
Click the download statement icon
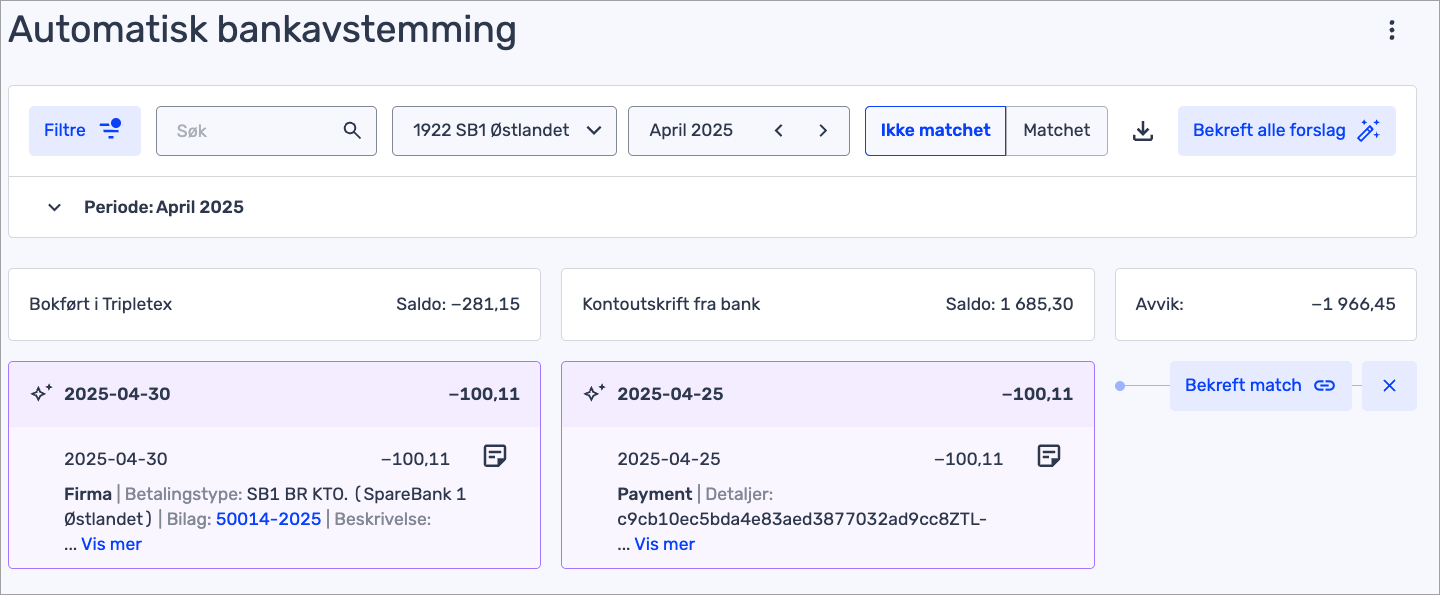tap(1143, 131)
